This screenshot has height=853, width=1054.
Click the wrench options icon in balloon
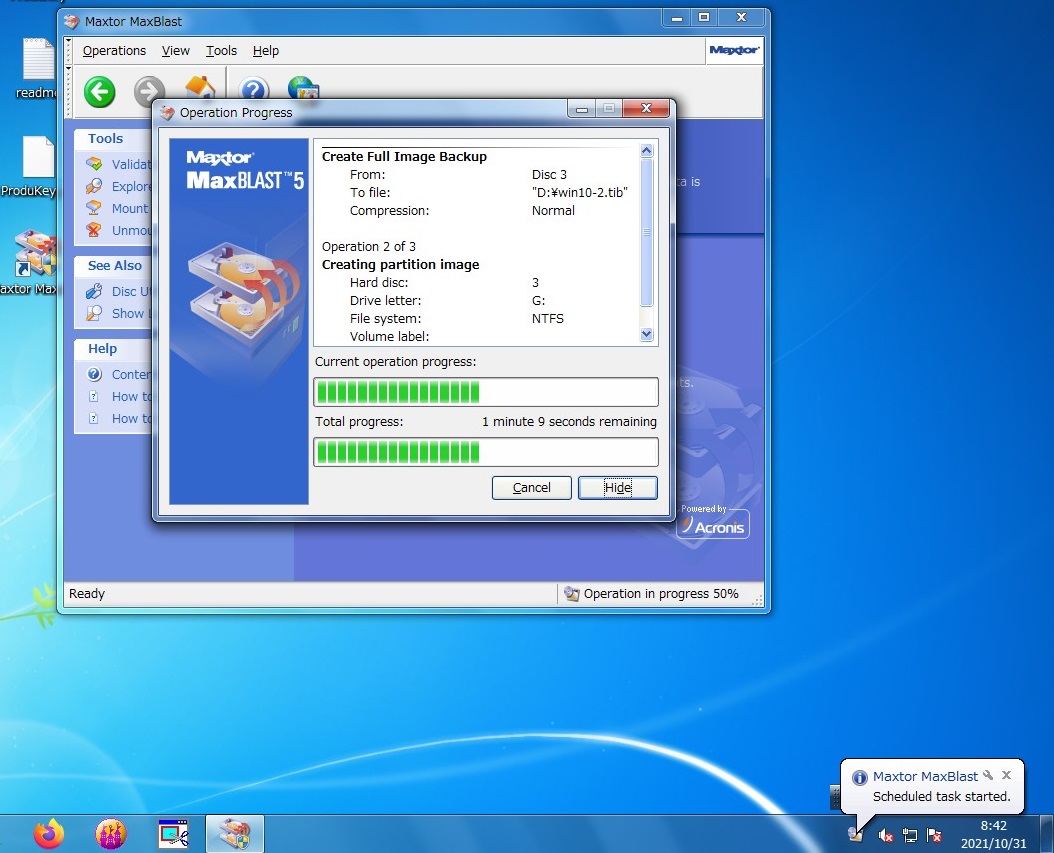coord(988,775)
